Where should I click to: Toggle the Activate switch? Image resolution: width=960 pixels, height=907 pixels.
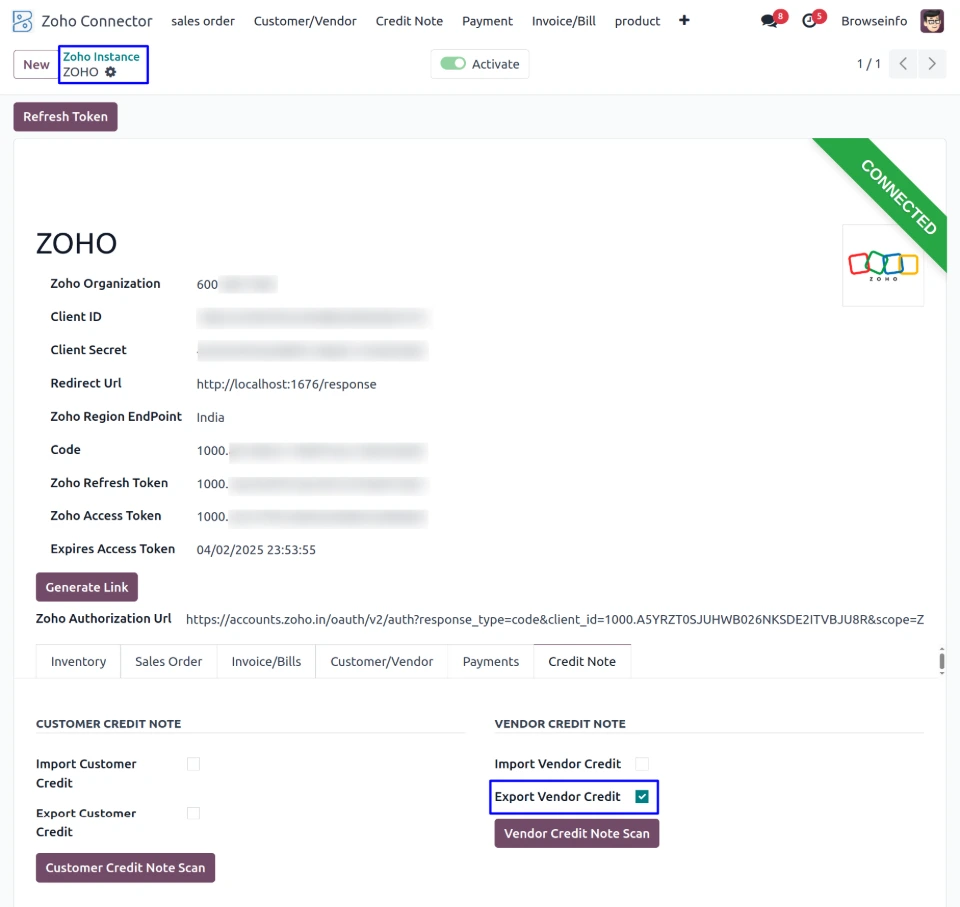454,64
